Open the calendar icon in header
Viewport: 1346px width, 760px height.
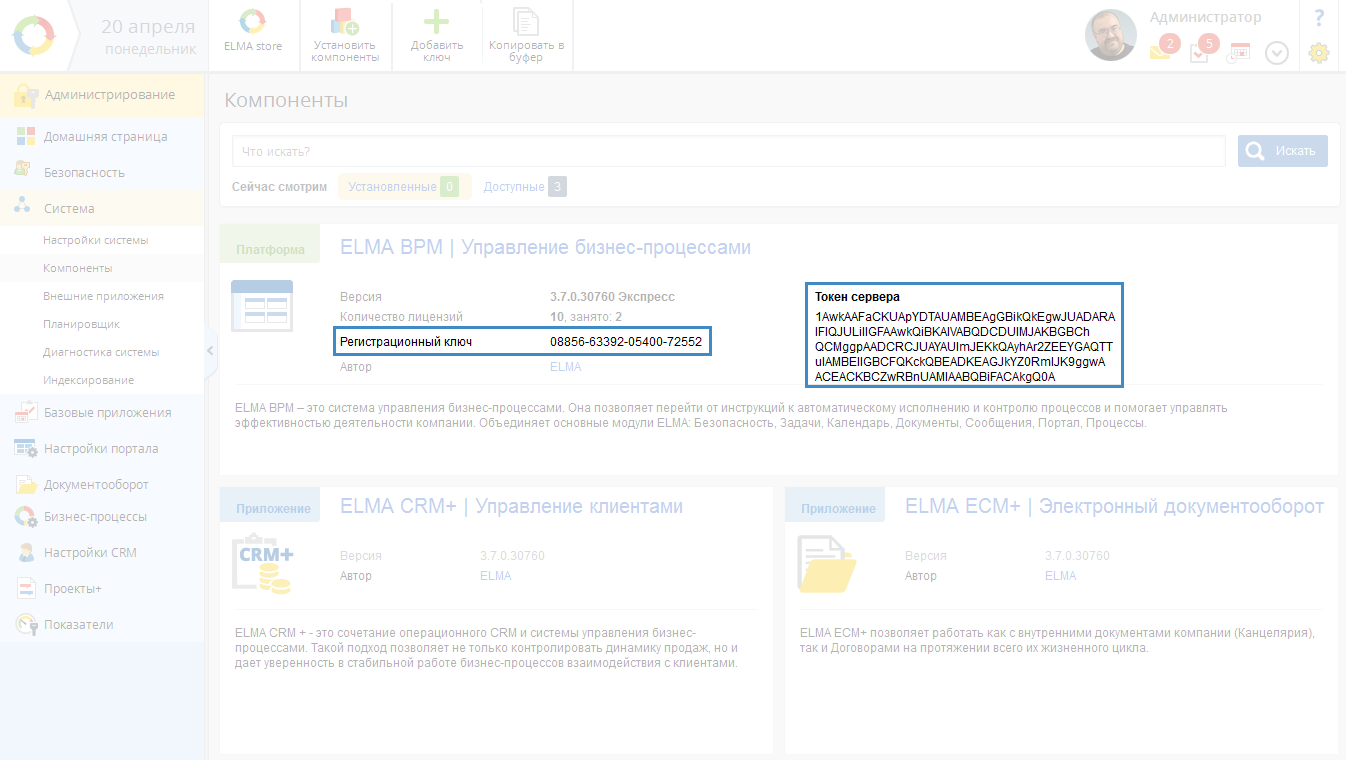[x=1239, y=52]
